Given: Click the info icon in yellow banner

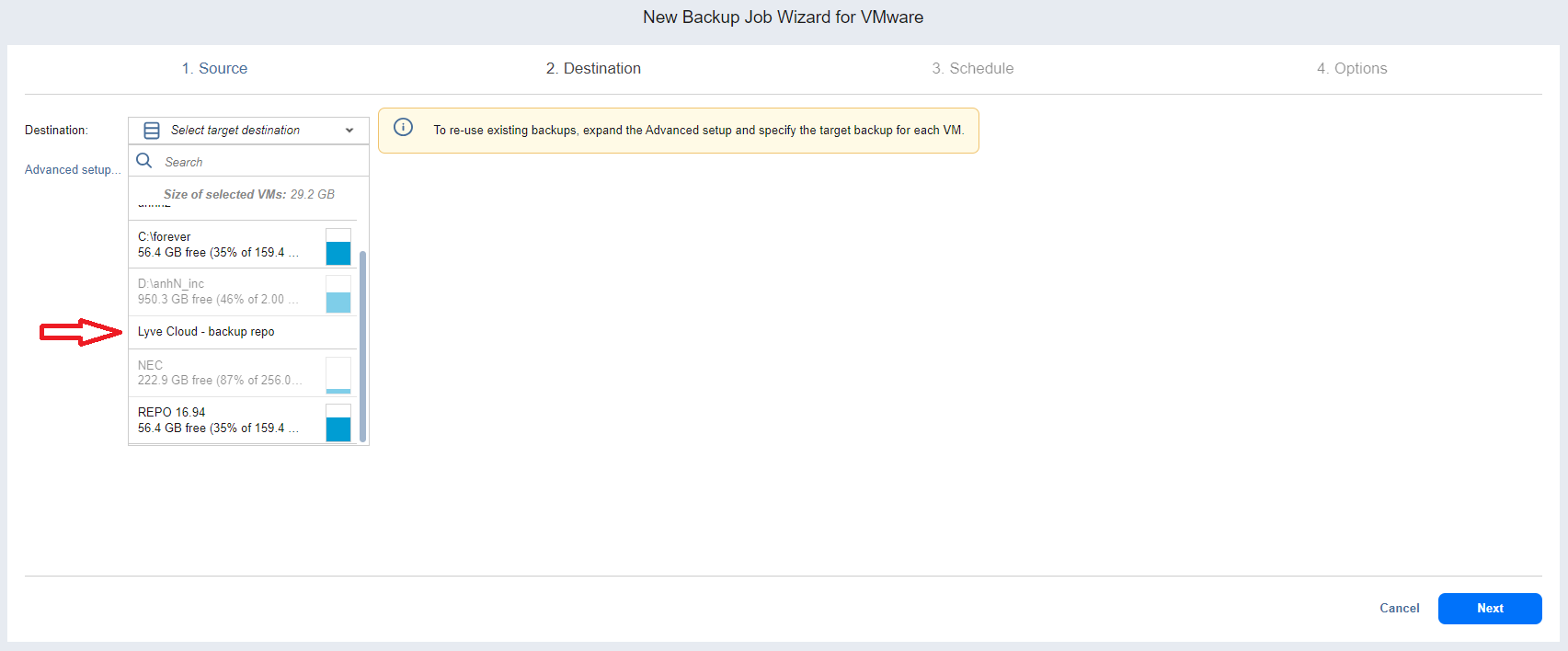Looking at the screenshot, I should [403, 128].
